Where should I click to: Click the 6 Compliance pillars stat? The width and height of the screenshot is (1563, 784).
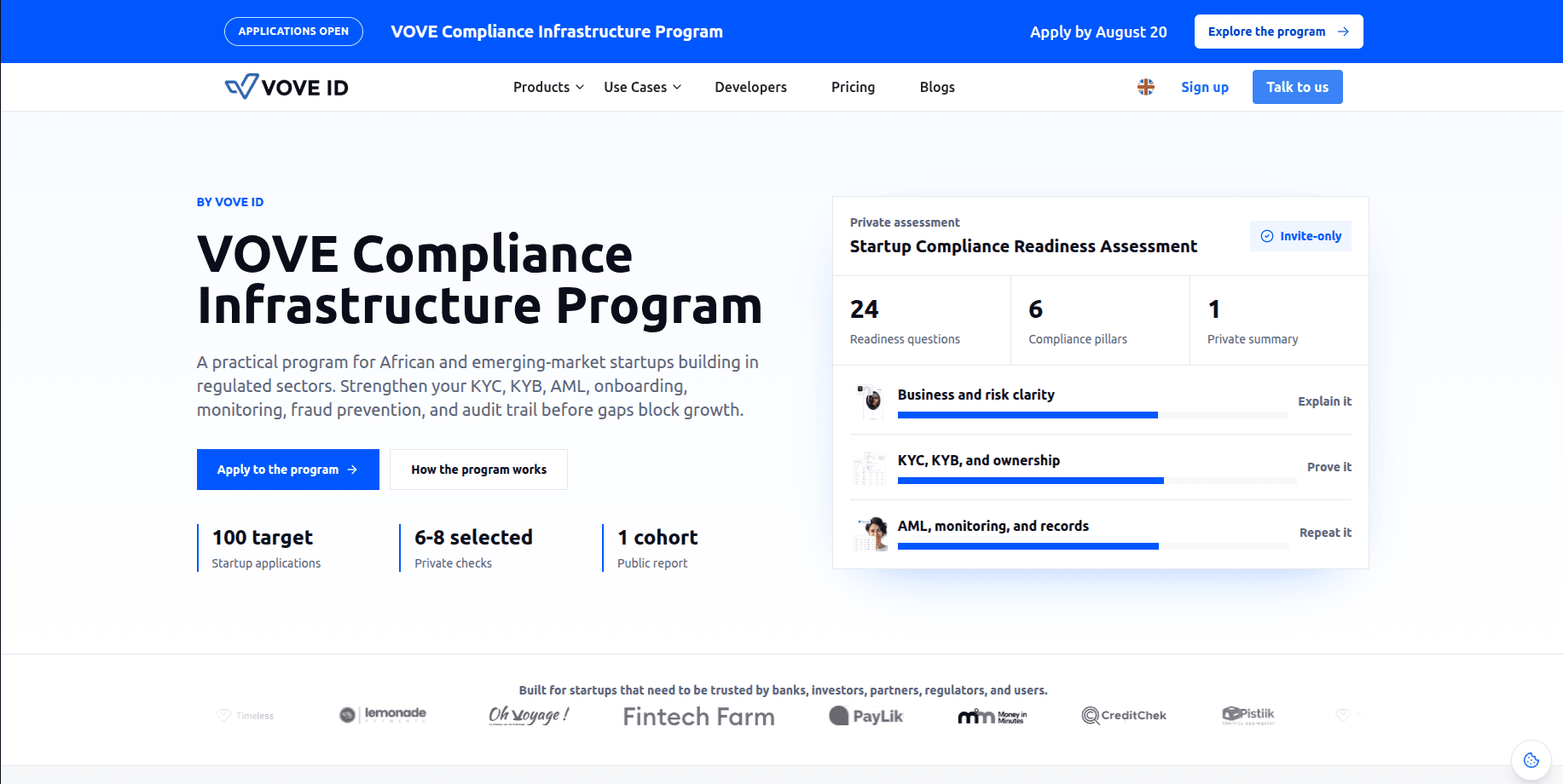tap(1101, 320)
